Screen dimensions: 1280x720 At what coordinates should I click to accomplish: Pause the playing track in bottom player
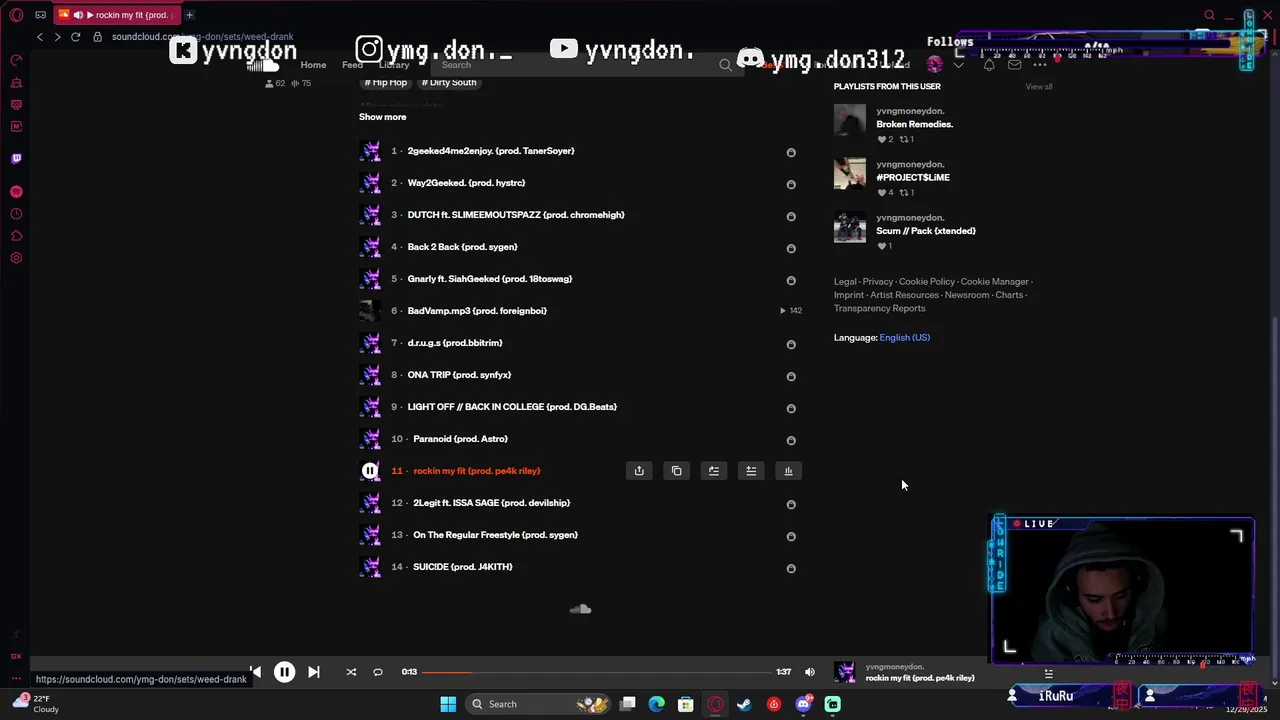tap(284, 672)
